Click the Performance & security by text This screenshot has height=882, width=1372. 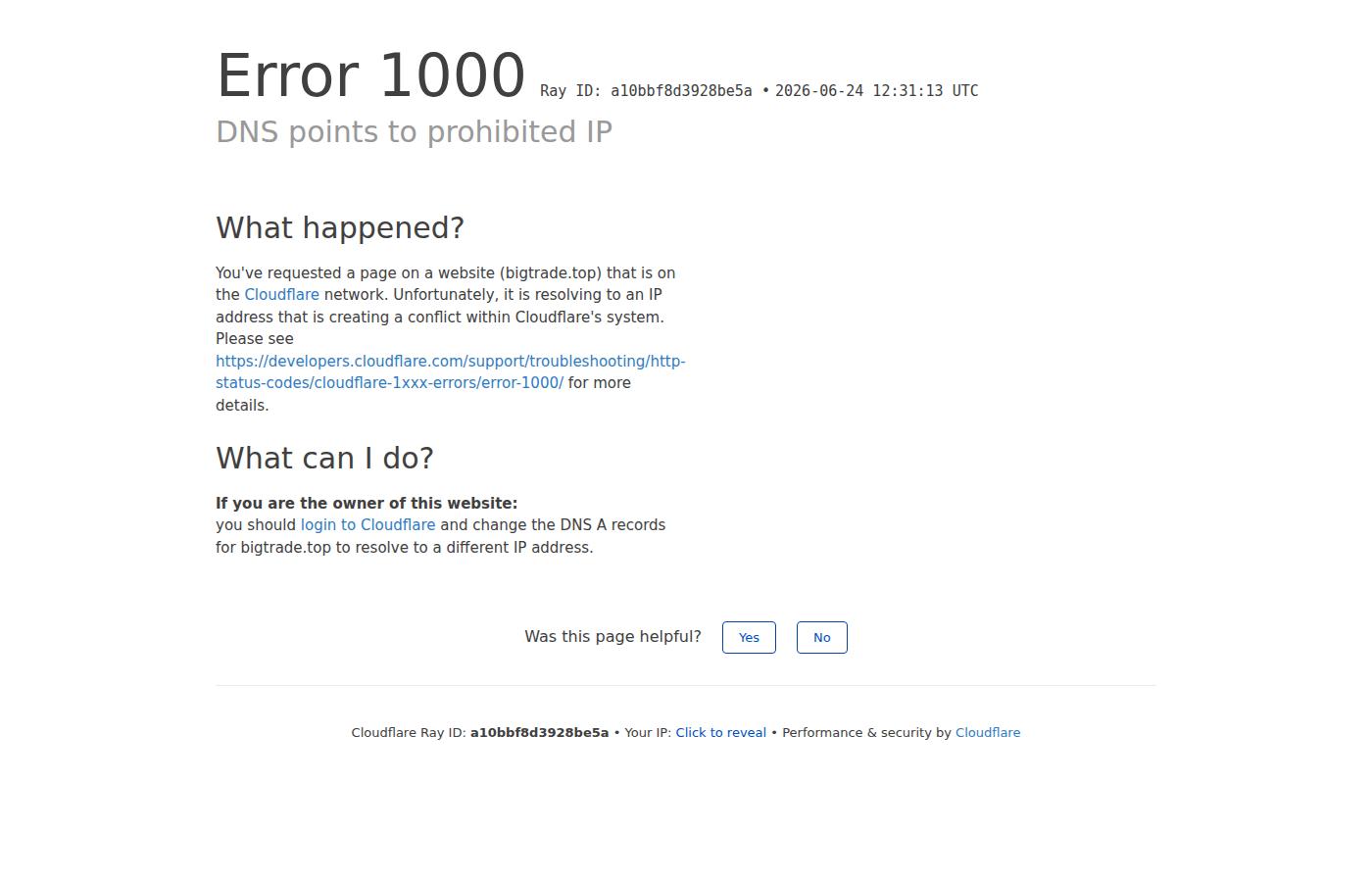[866, 733]
